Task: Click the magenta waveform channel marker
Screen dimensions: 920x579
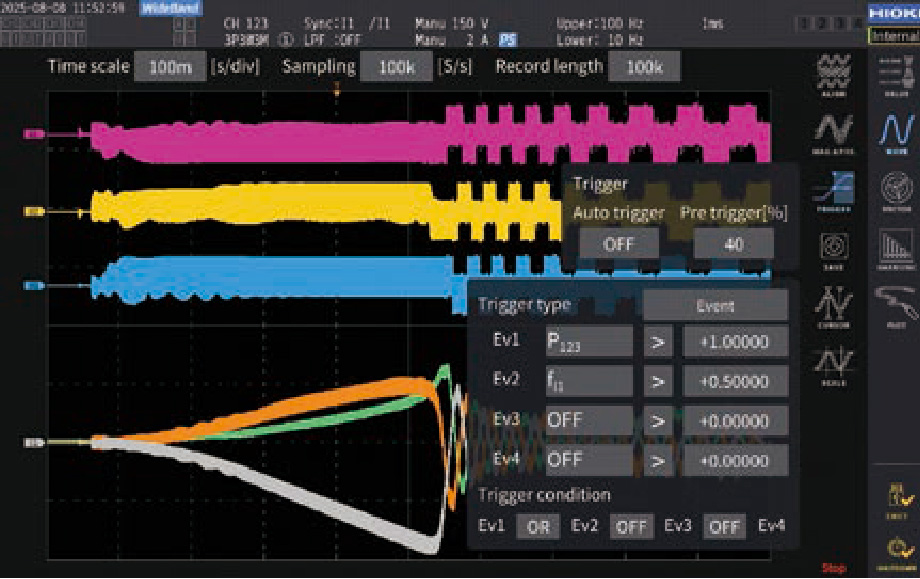Action: (x=34, y=132)
